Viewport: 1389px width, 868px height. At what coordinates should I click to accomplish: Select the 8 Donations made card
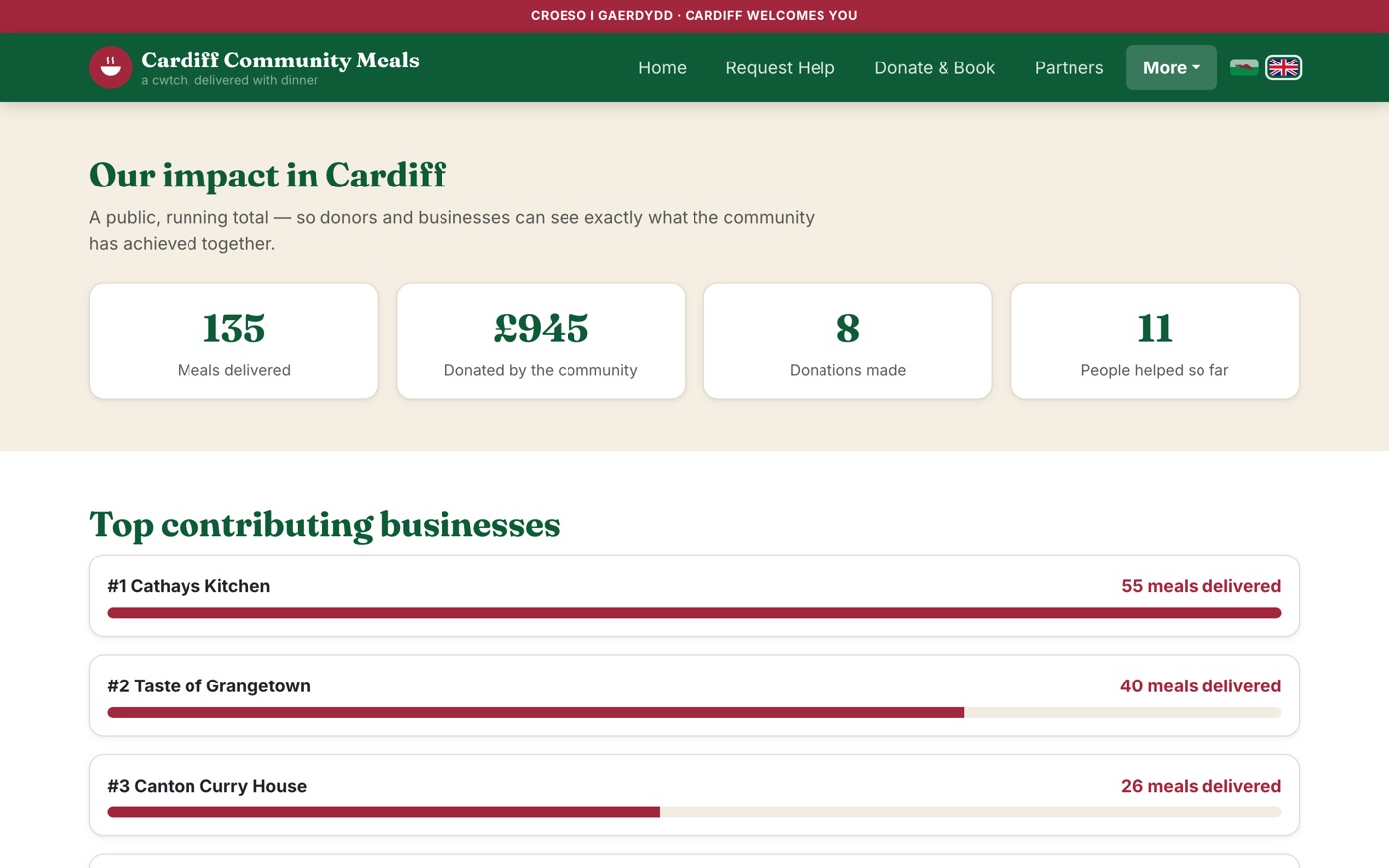(x=848, y=341)
